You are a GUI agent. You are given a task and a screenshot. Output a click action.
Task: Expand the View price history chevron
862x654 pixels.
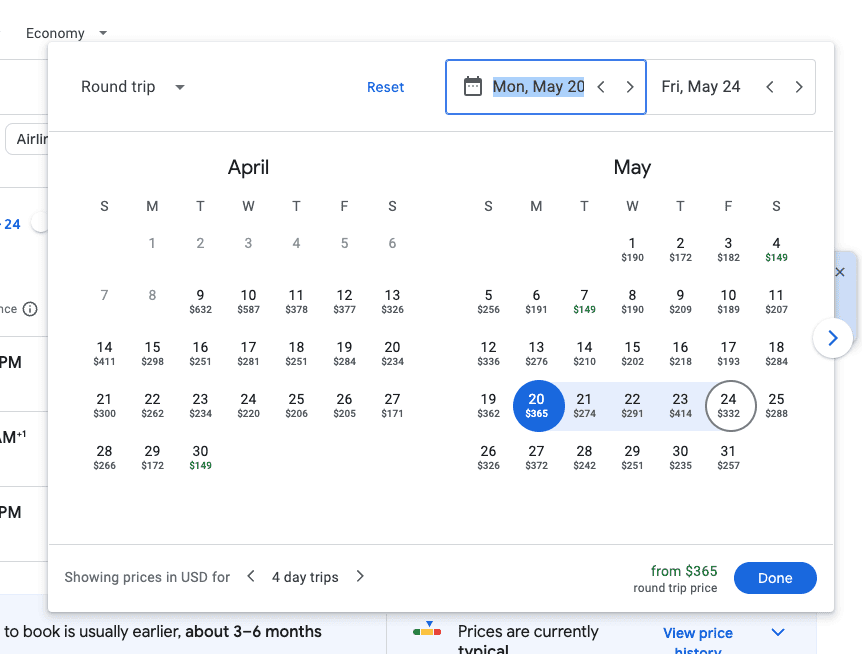(778, 632)
